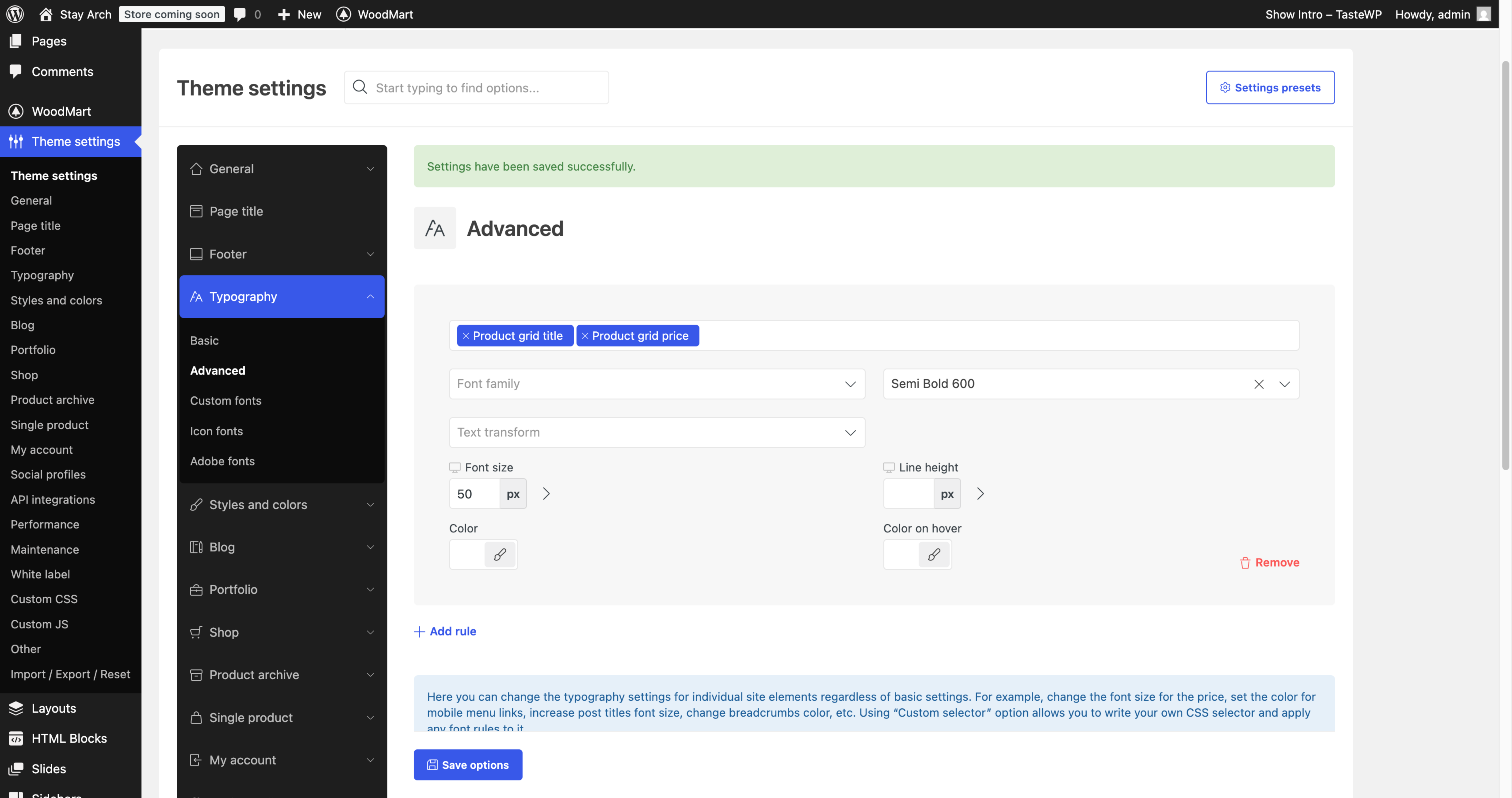Click the Line height value field

coord(909,494)
